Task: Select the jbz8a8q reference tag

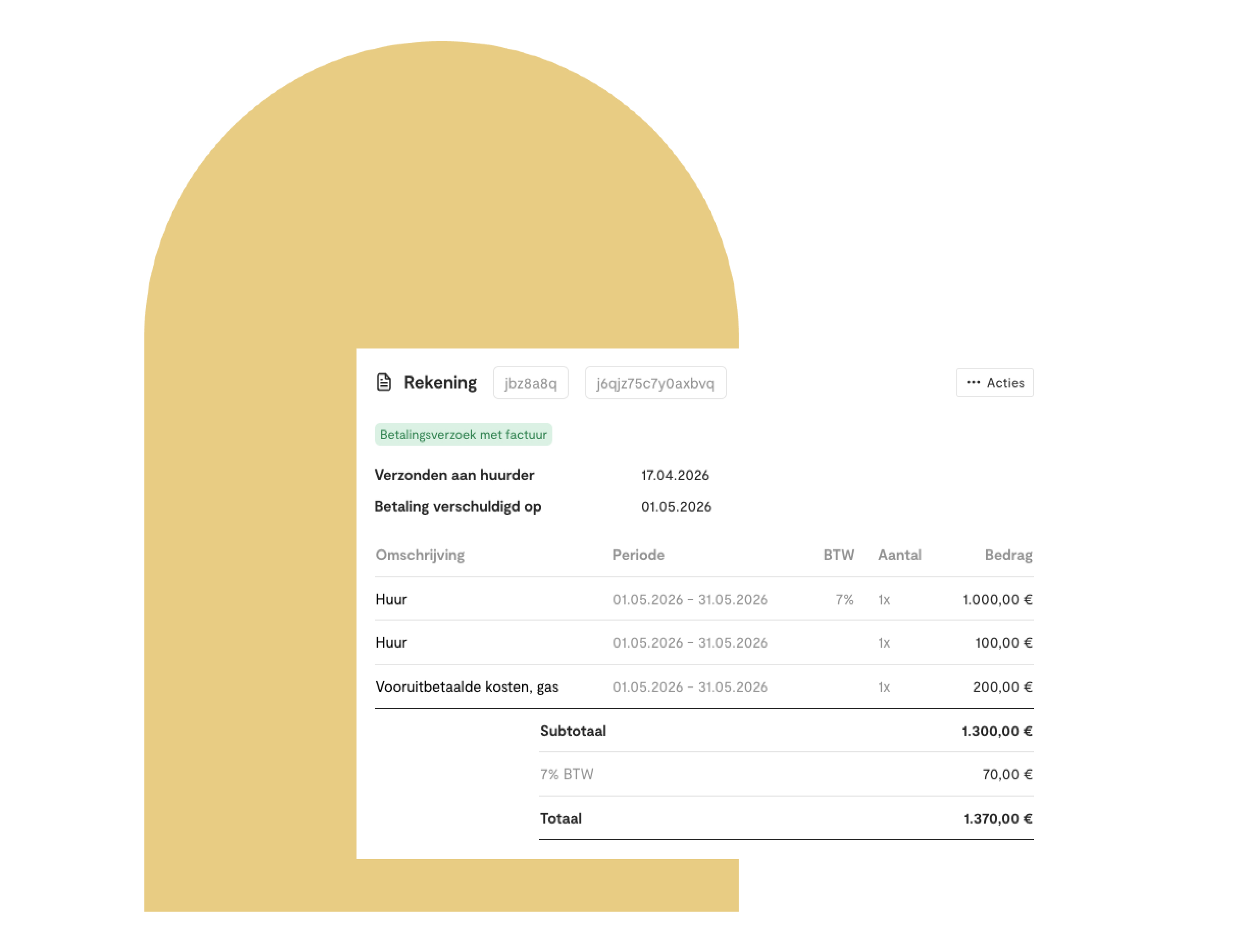Action: tap(530, 383)
